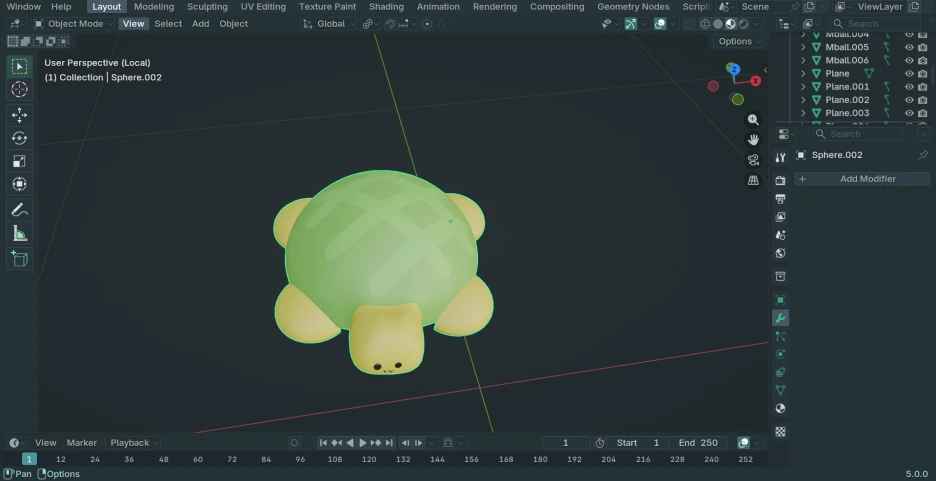Pick the 3D Cursor tool
Image resolution: width=936 pixels, height=481 pixels.
click(x=19, y=90)
